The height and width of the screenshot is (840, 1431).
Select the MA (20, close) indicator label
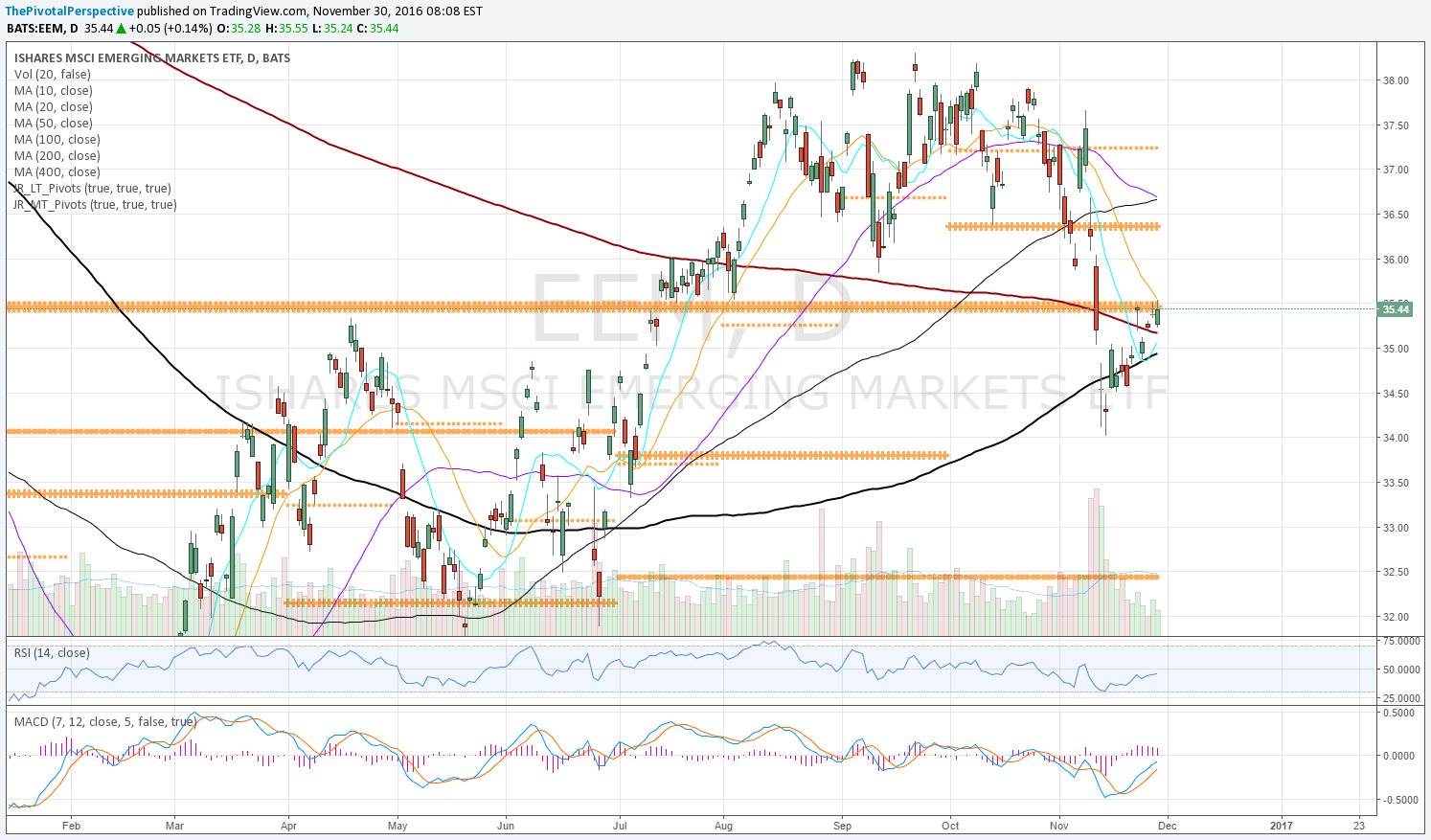54,107
